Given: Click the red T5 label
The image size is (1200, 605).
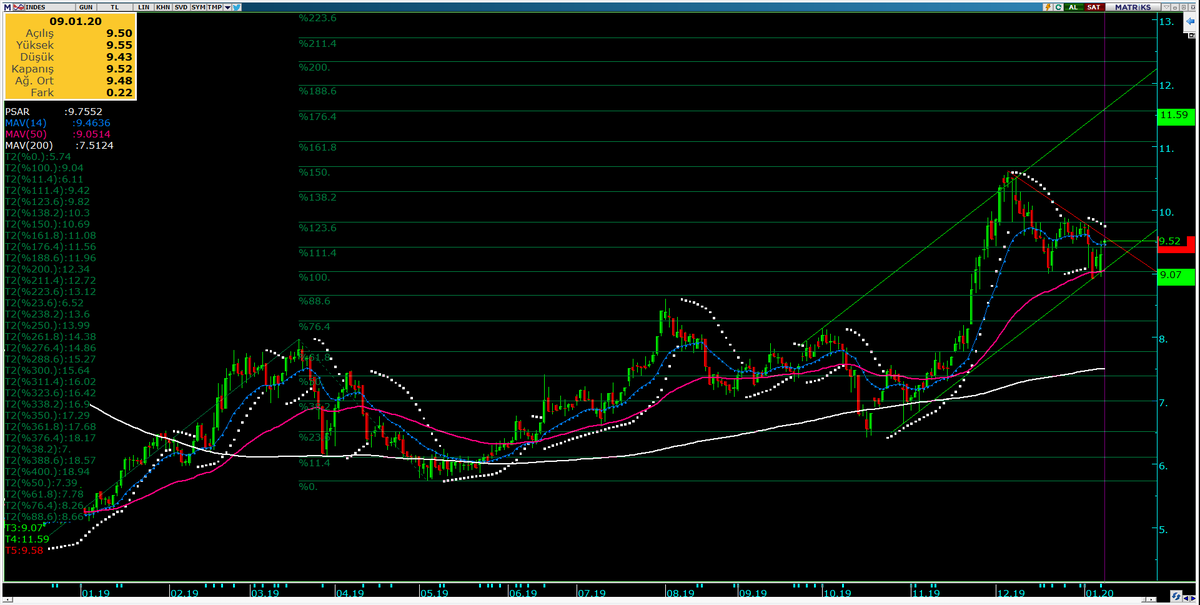Looking at the screenshot, I should pyautogui.click(x=23, y=549).
